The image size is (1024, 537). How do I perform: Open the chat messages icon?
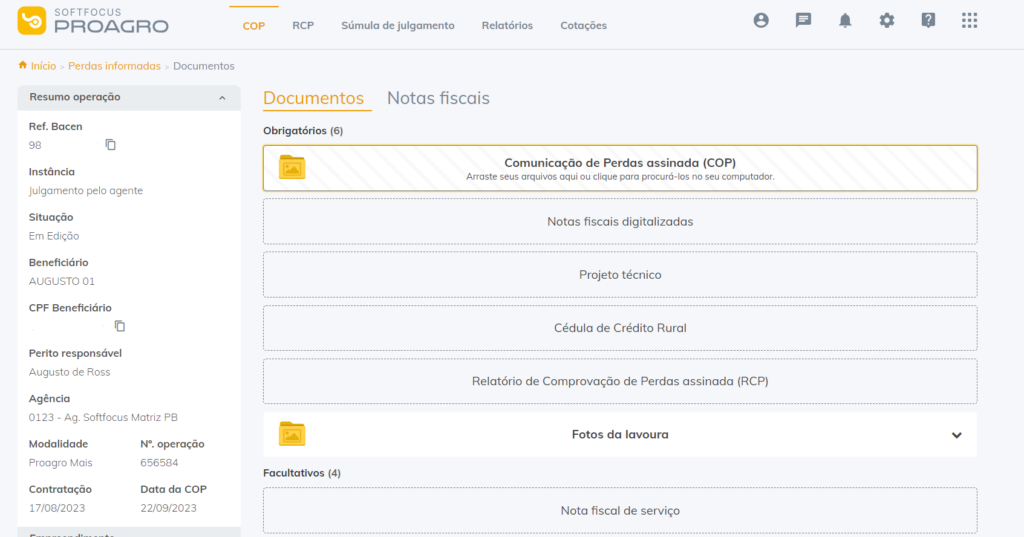[803, 20]
